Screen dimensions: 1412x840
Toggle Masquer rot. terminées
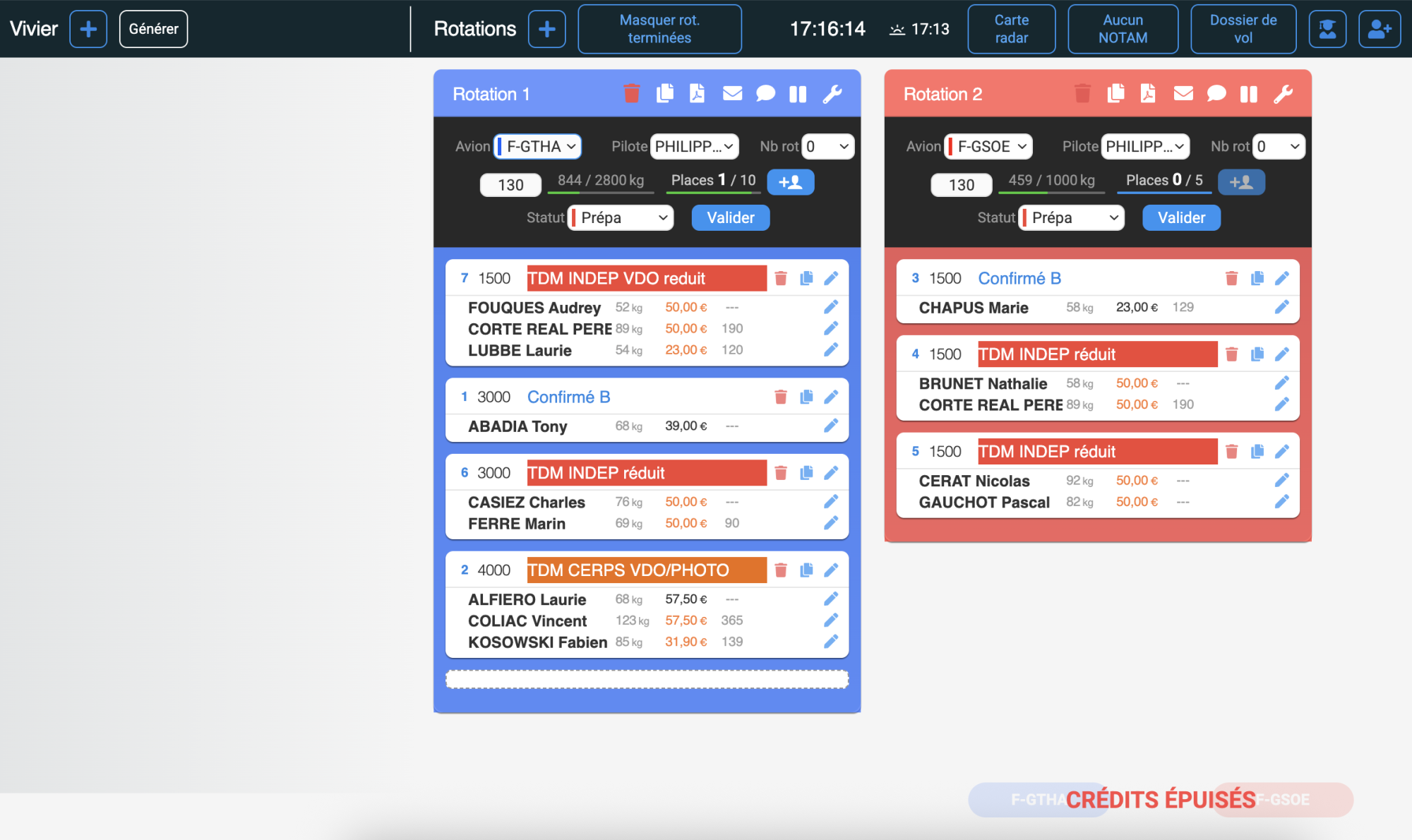(x=659, y=29)
